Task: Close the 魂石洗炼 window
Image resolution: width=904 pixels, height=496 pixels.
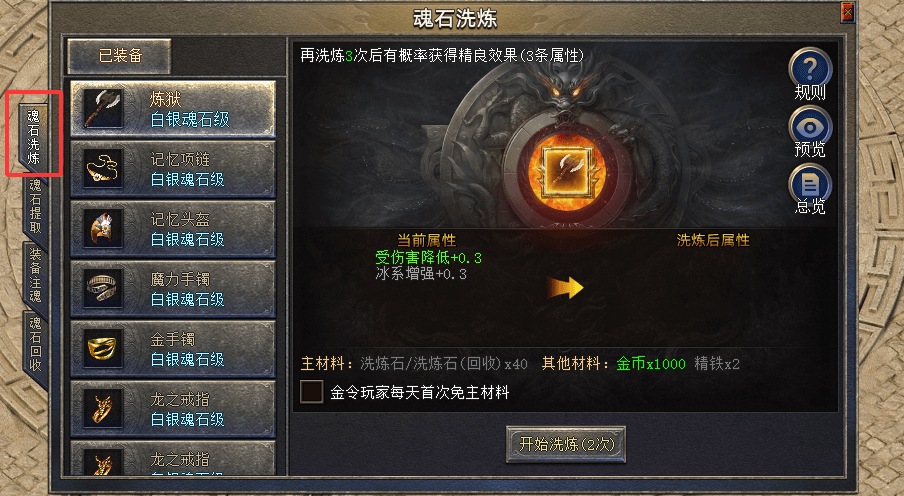Action: coord(848,12)
